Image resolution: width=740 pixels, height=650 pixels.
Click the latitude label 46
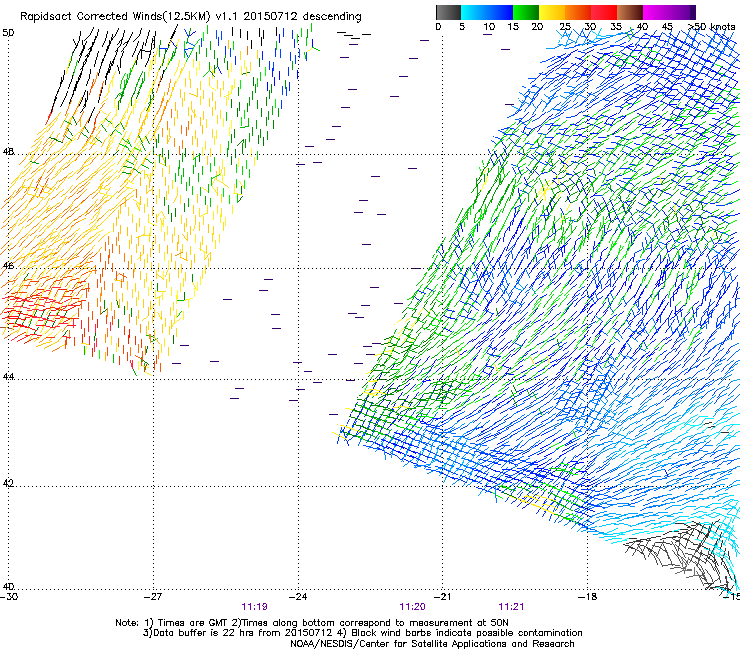(8, 266)
